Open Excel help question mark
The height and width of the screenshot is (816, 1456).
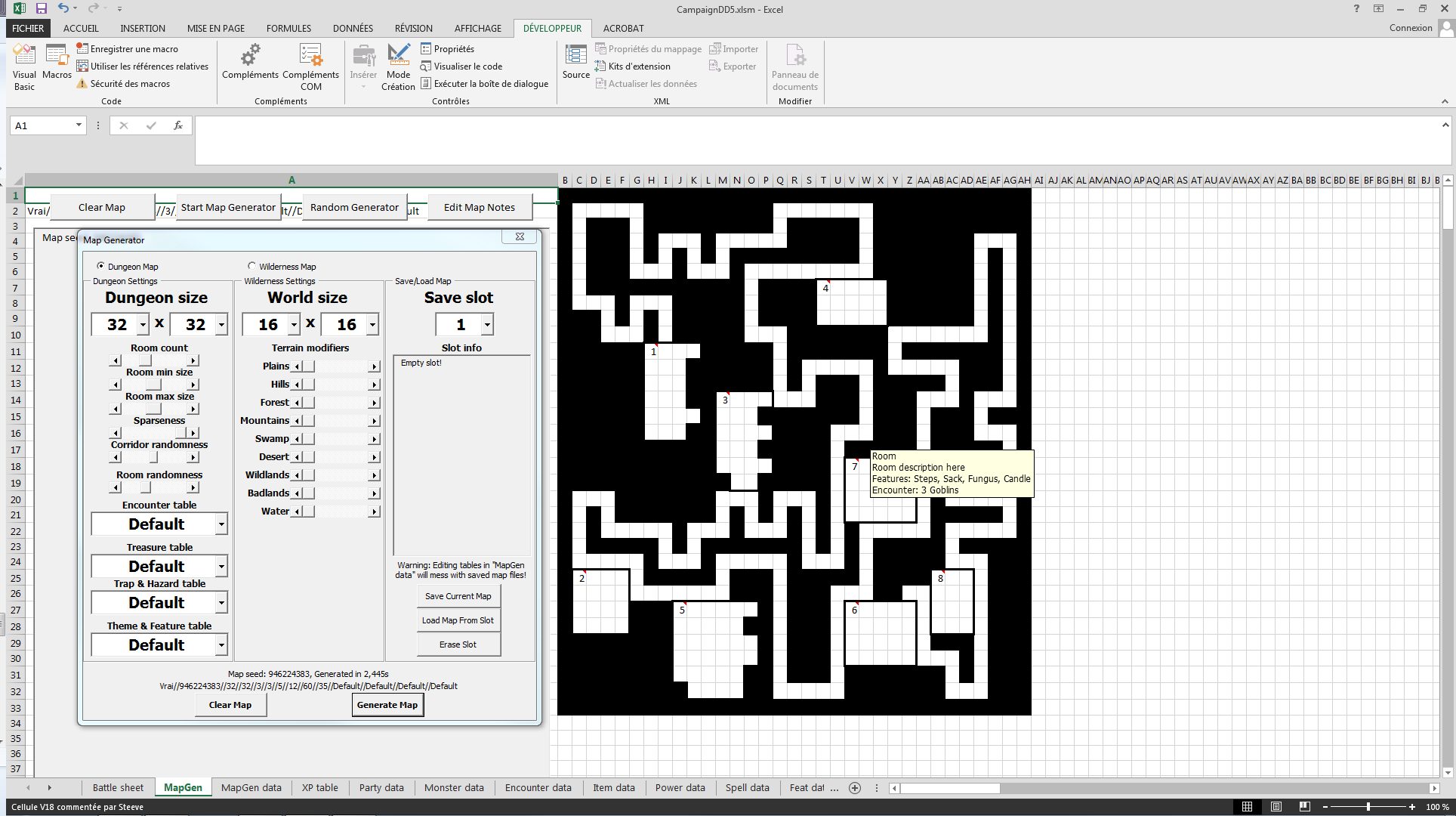click(1356, 8)
